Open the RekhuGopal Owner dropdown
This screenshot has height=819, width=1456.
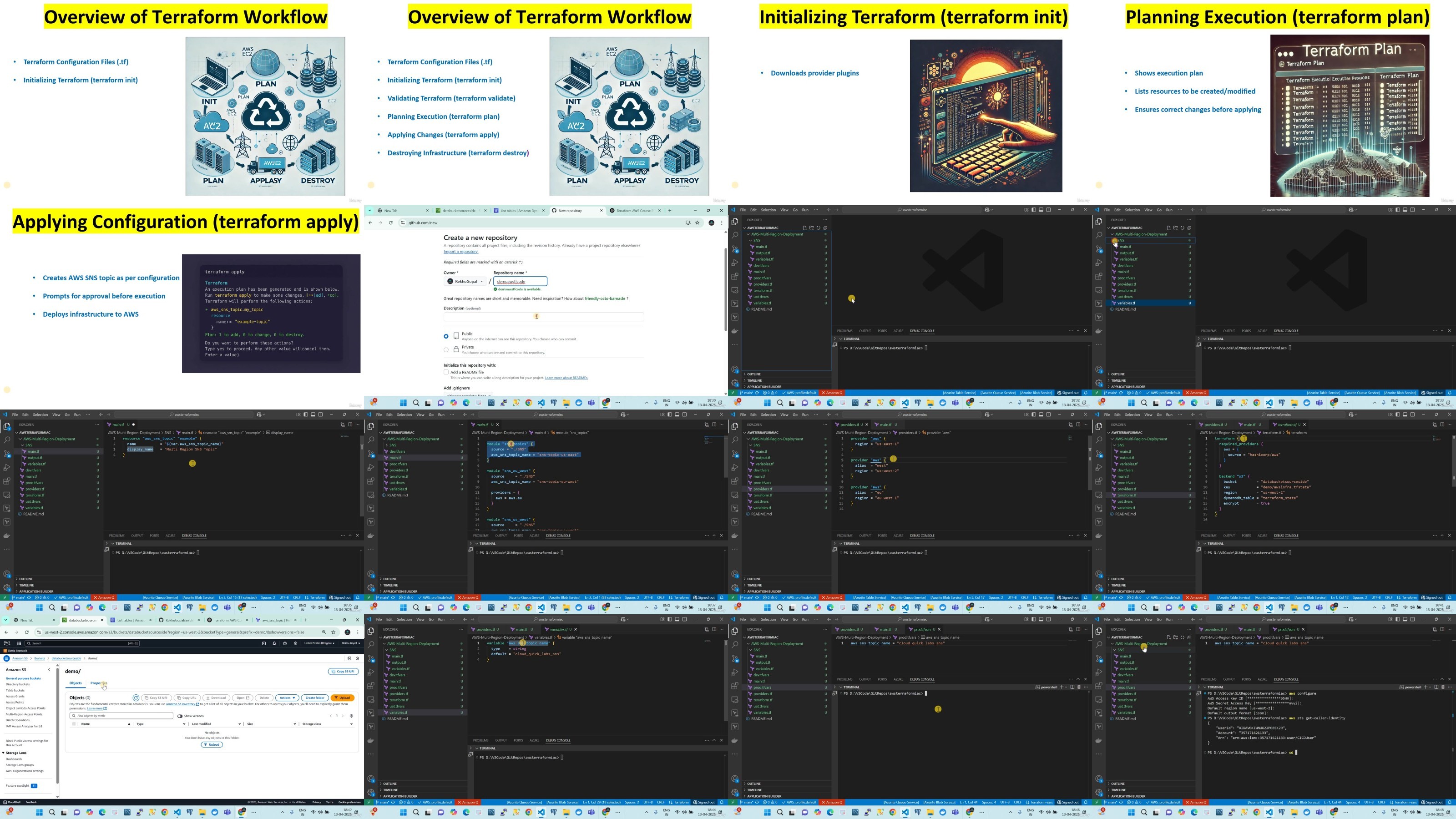click(465, 282)
